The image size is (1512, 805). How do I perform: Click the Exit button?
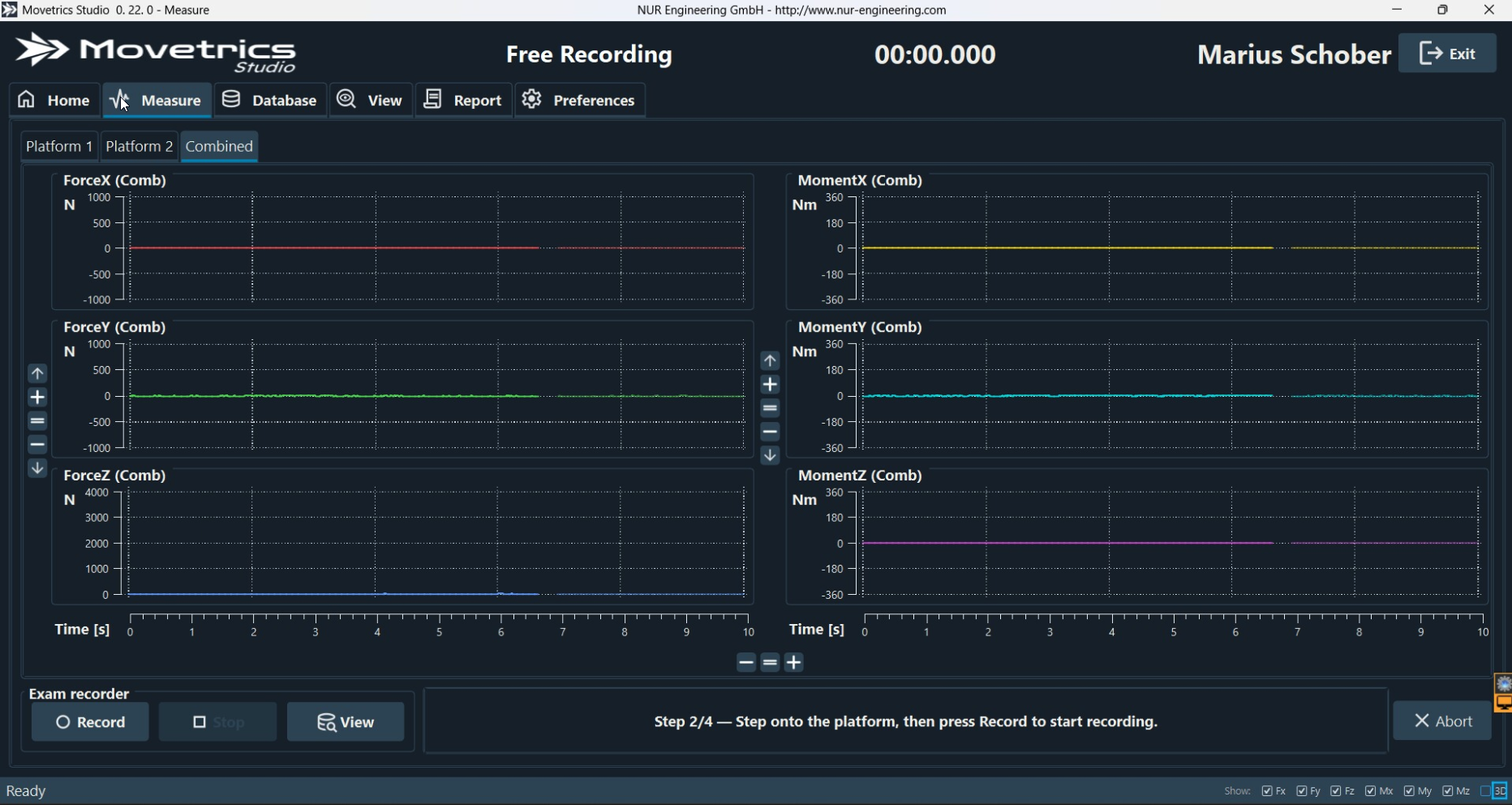1448,54
